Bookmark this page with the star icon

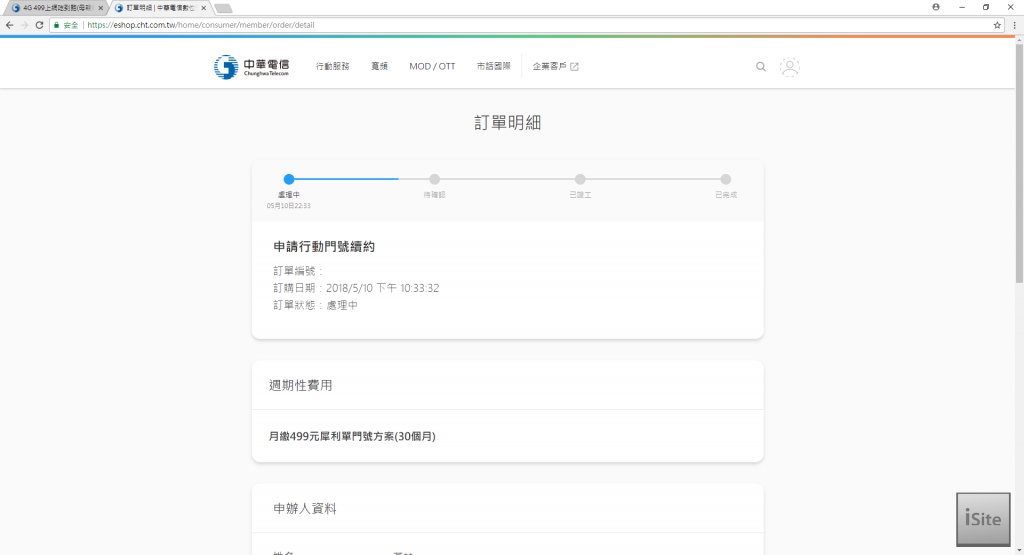(x=997, y=25)
